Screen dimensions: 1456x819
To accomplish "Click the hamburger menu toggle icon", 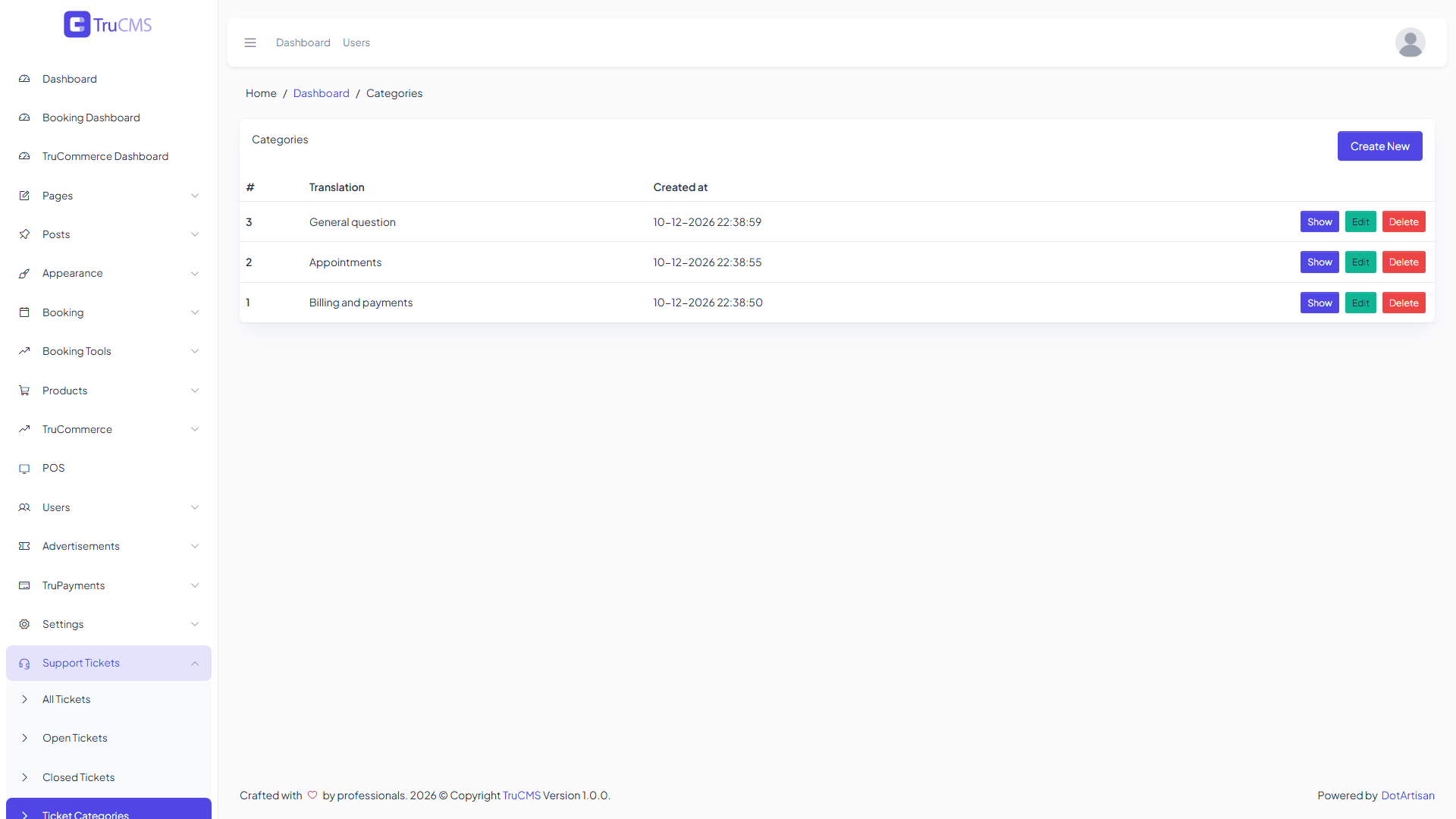I will pos(250,42).
